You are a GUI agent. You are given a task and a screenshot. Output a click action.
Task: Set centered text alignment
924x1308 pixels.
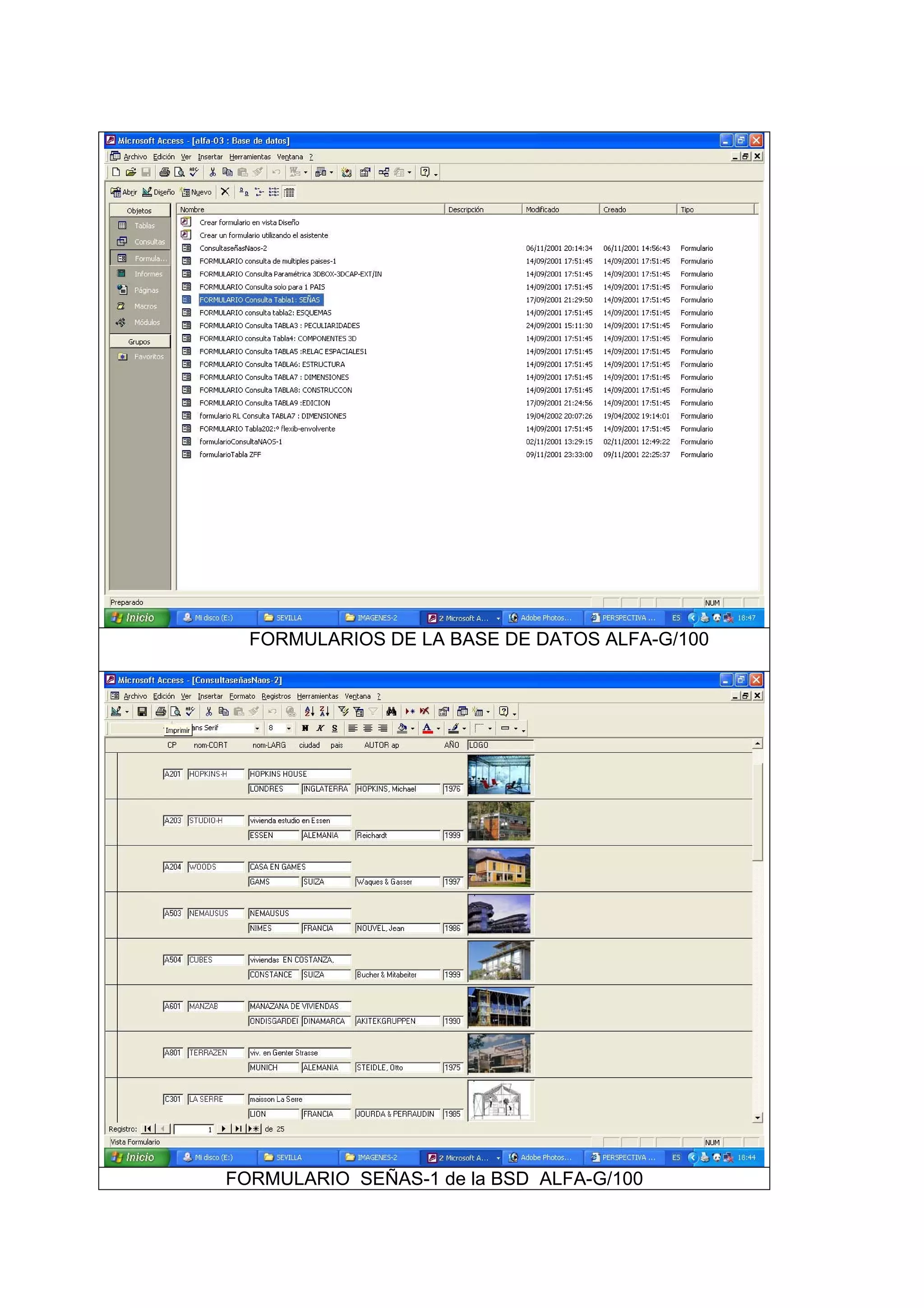(368, 728)
